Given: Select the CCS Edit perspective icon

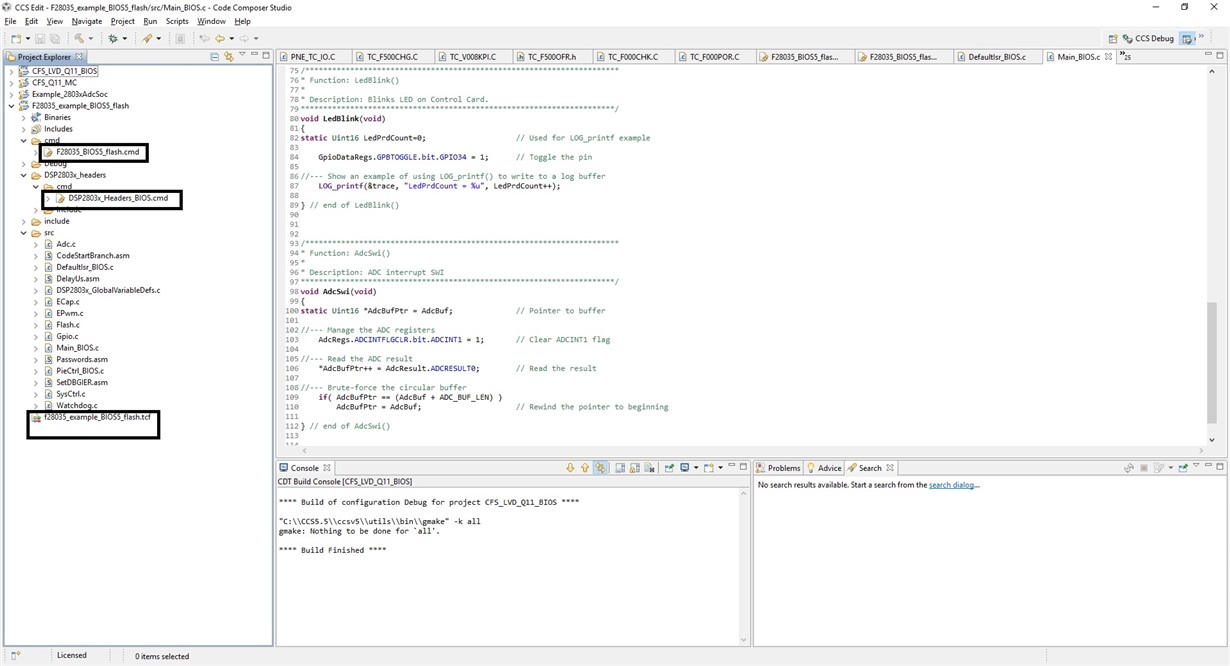Looking at the screenshot, I should [x=1187, y=39].
